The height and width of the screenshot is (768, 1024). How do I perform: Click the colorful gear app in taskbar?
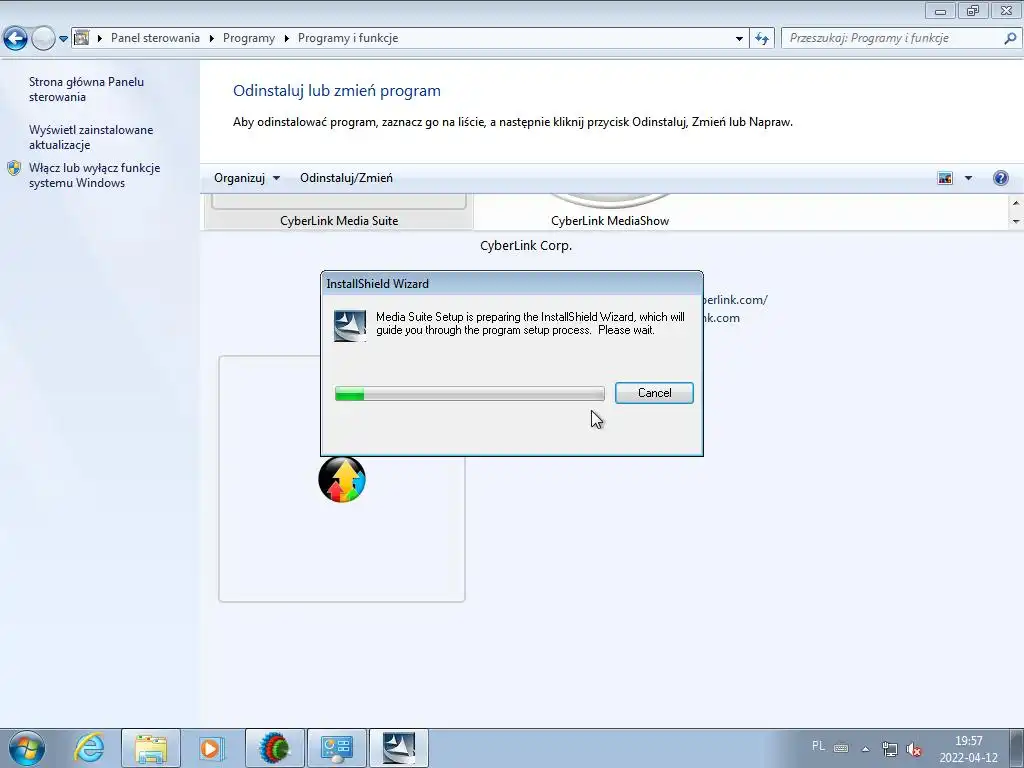[x=275, y=748]
